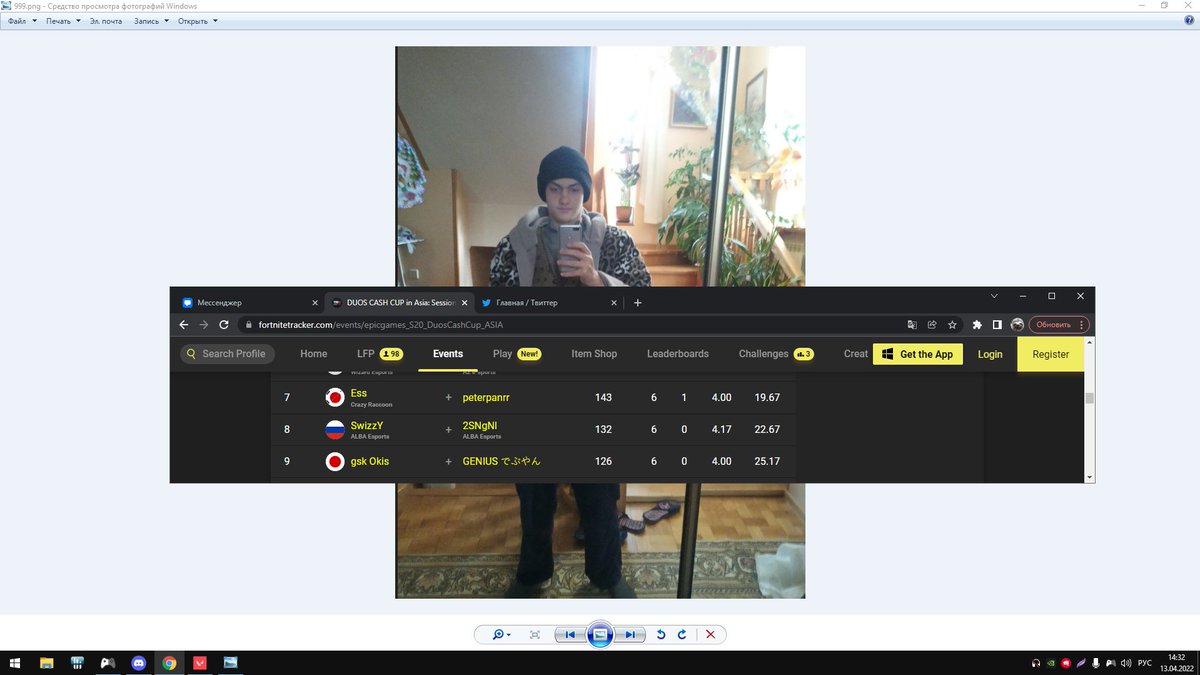Bookmark this page with the star
Image resolution: width=1200 pixels, height=675 pixels.
tap(952, 325)
